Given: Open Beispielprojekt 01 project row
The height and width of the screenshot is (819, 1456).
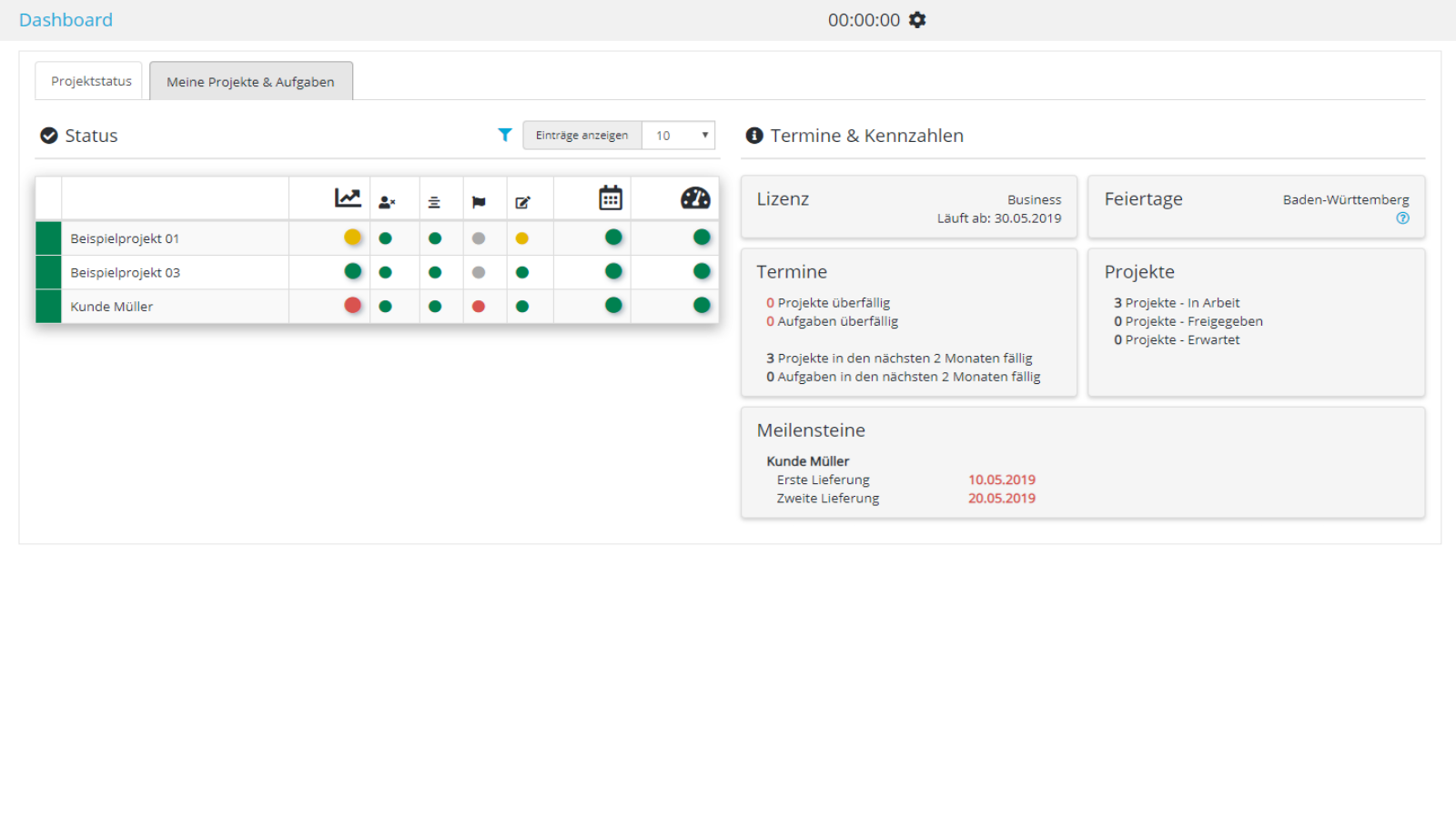Looking at the screenshot, I should click(125, 238).
